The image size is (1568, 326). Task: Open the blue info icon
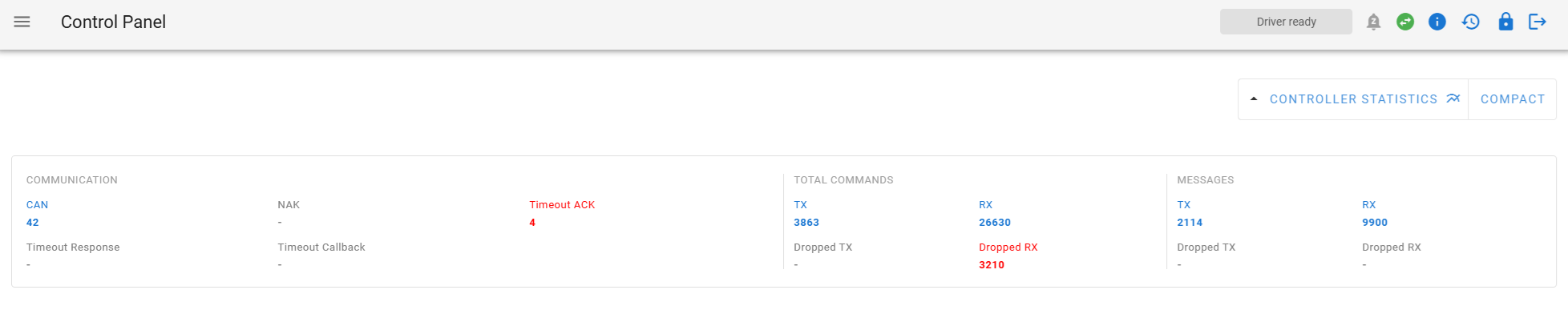[x=1437, y=22]
